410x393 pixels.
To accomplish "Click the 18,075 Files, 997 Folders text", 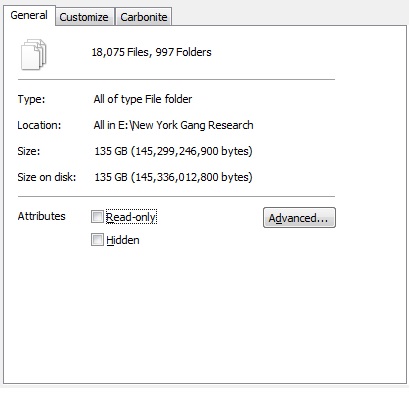I will click(151, 52).
